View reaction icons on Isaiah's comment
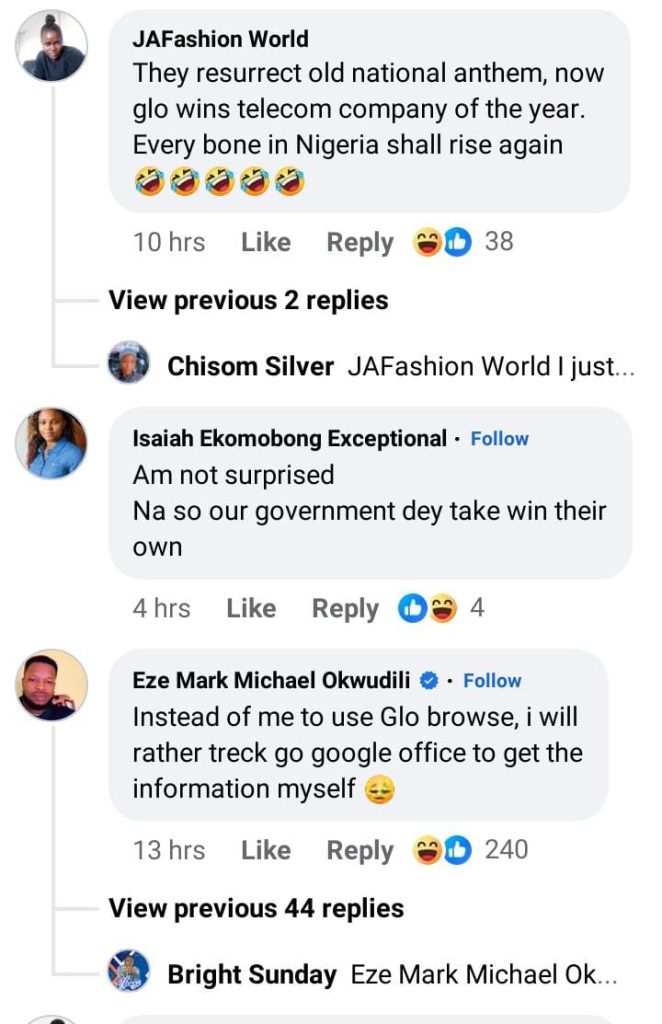The image size is (662, 1024). (428, 608)
